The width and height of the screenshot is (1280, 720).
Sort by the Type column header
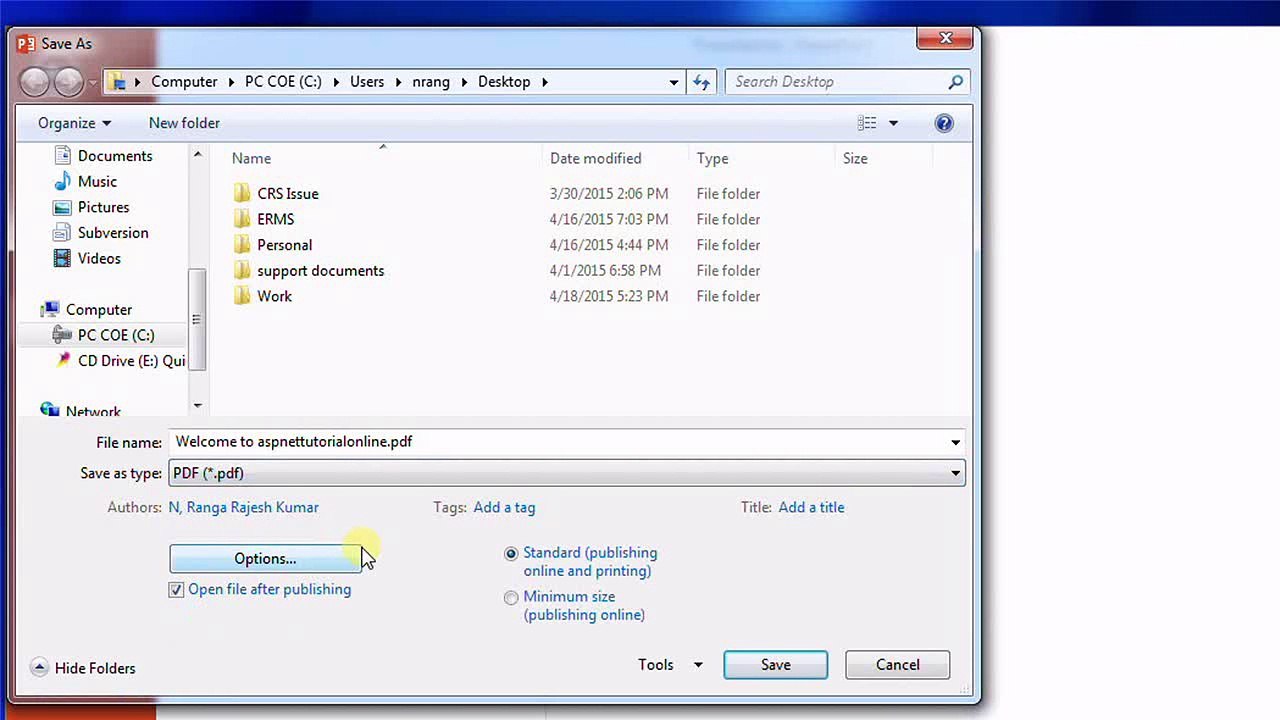[x=712, y=158]
